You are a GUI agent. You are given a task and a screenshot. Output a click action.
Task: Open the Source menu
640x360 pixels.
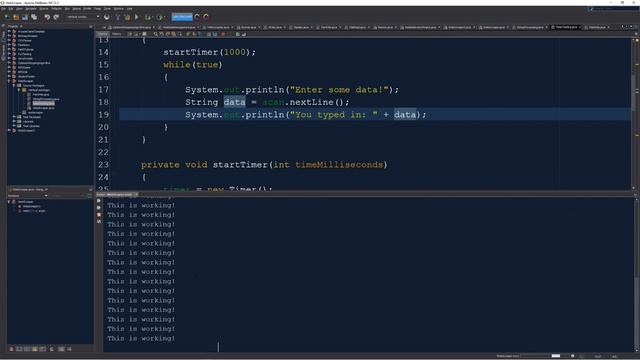click(x=44, y=9)
